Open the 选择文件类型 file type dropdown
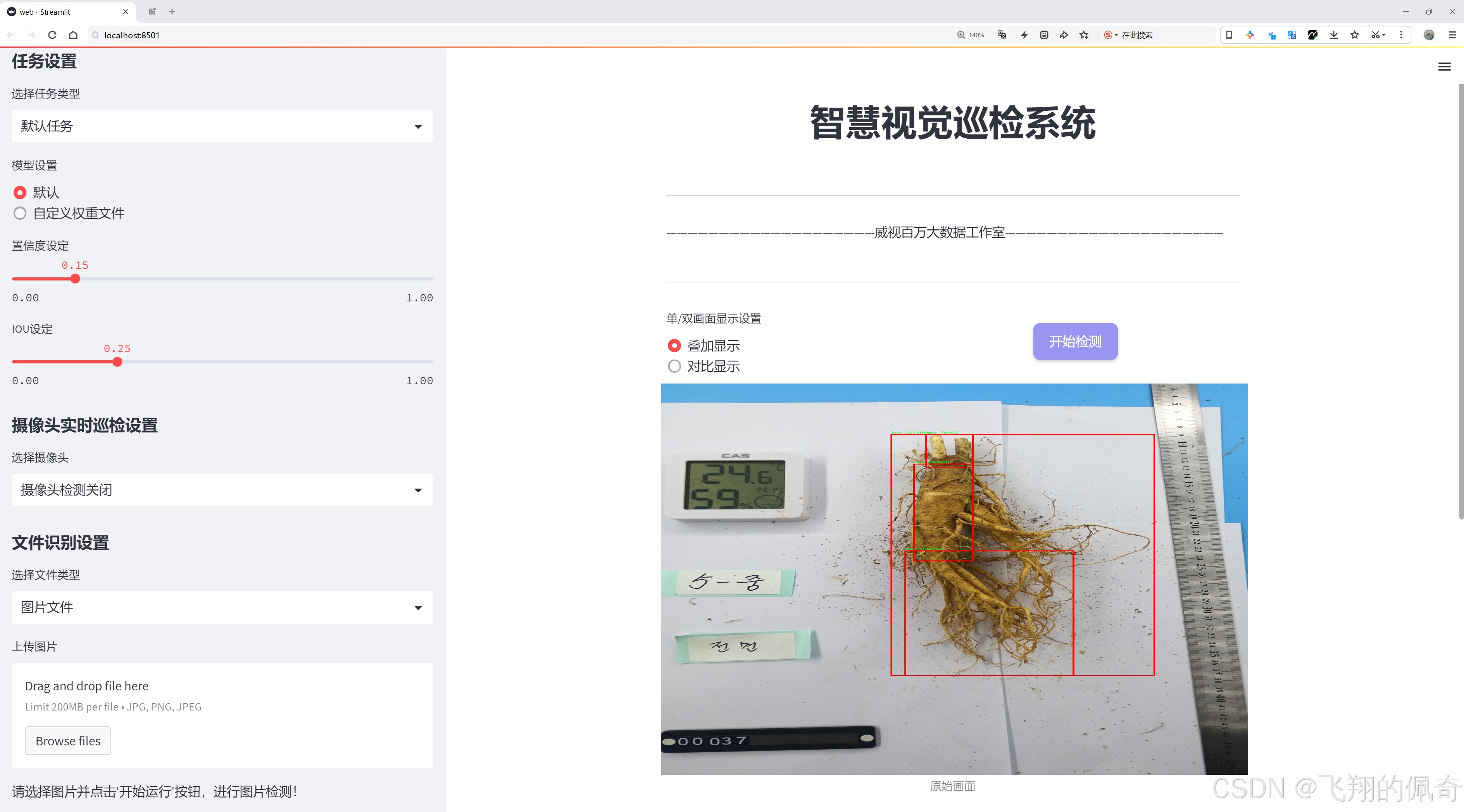 point(222,606)
